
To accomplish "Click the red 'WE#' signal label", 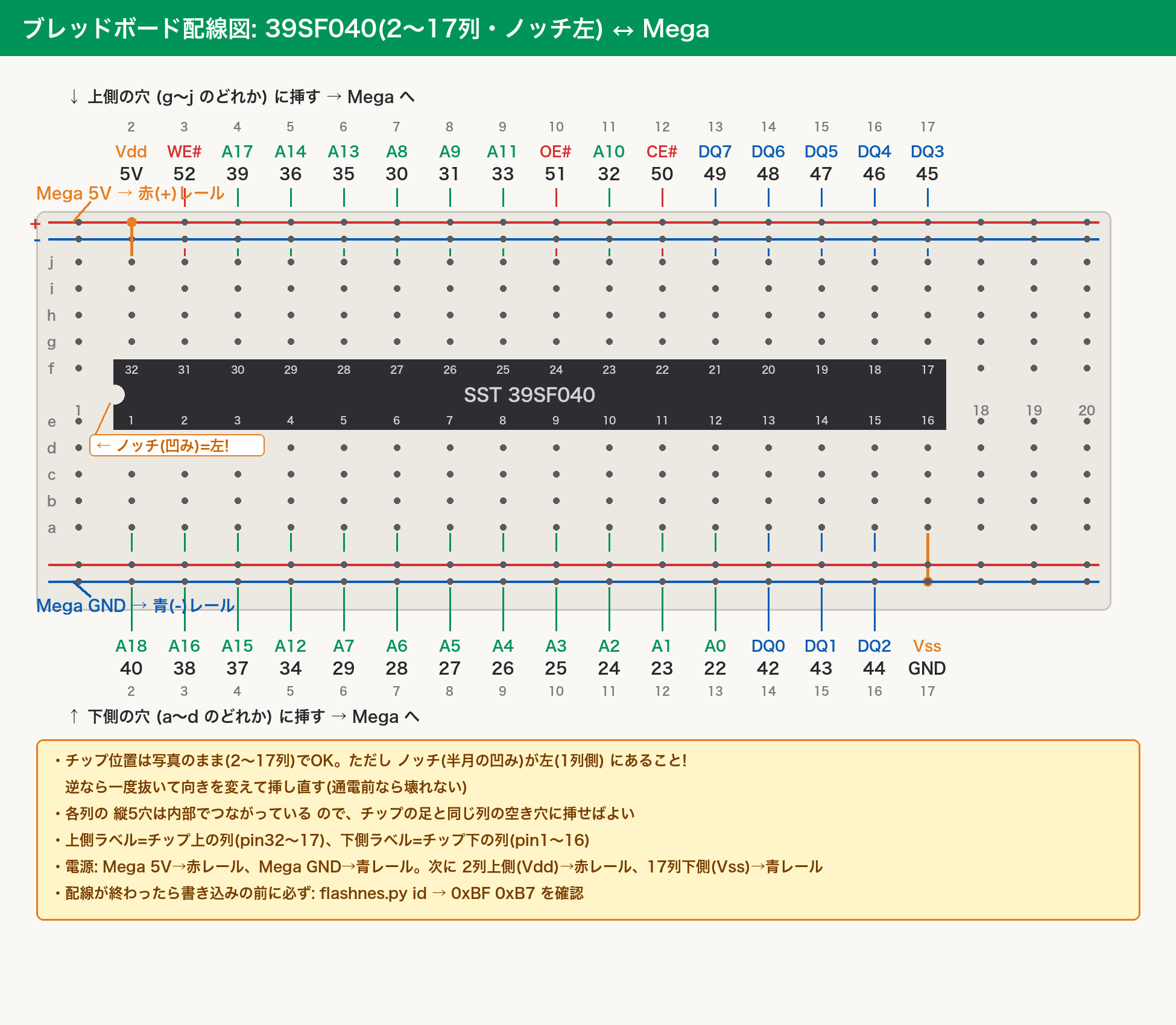I will click(x=184, y=151).
